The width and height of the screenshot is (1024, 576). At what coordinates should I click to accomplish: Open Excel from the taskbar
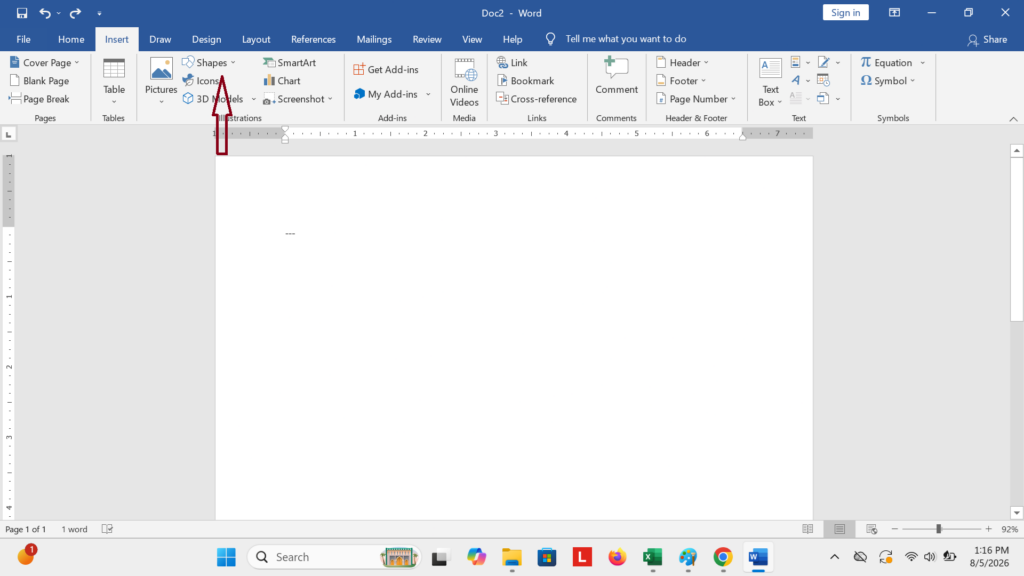click(x=652, y=557)
